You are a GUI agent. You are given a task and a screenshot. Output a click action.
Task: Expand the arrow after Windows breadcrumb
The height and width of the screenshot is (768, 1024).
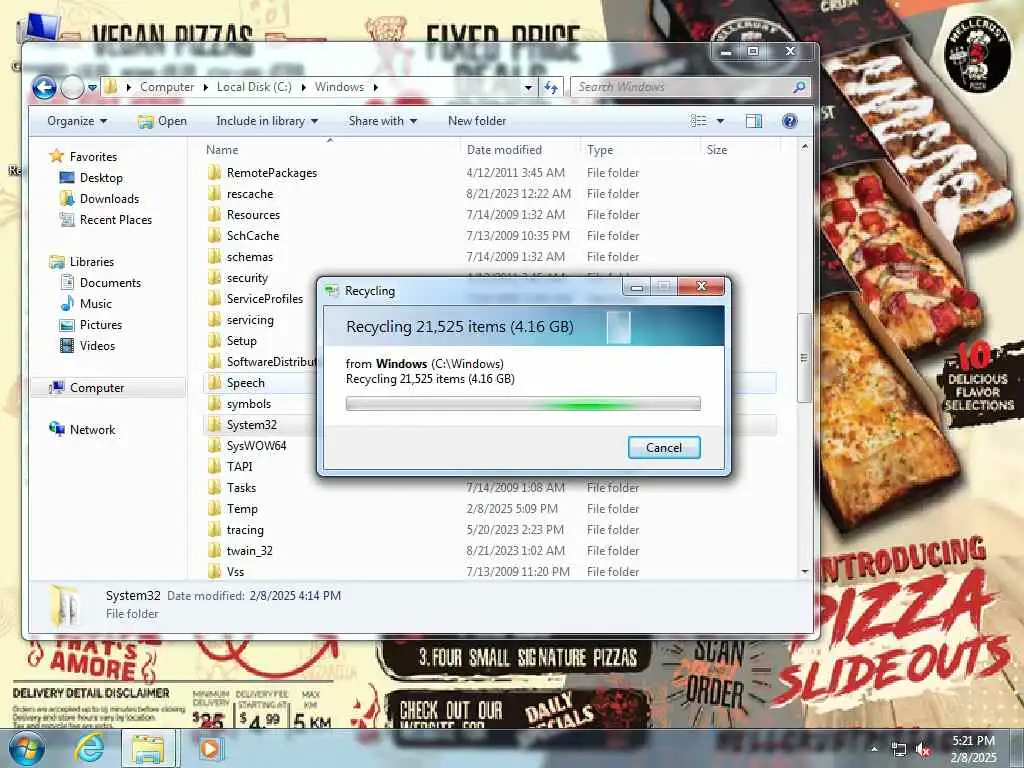pos(376,87)
